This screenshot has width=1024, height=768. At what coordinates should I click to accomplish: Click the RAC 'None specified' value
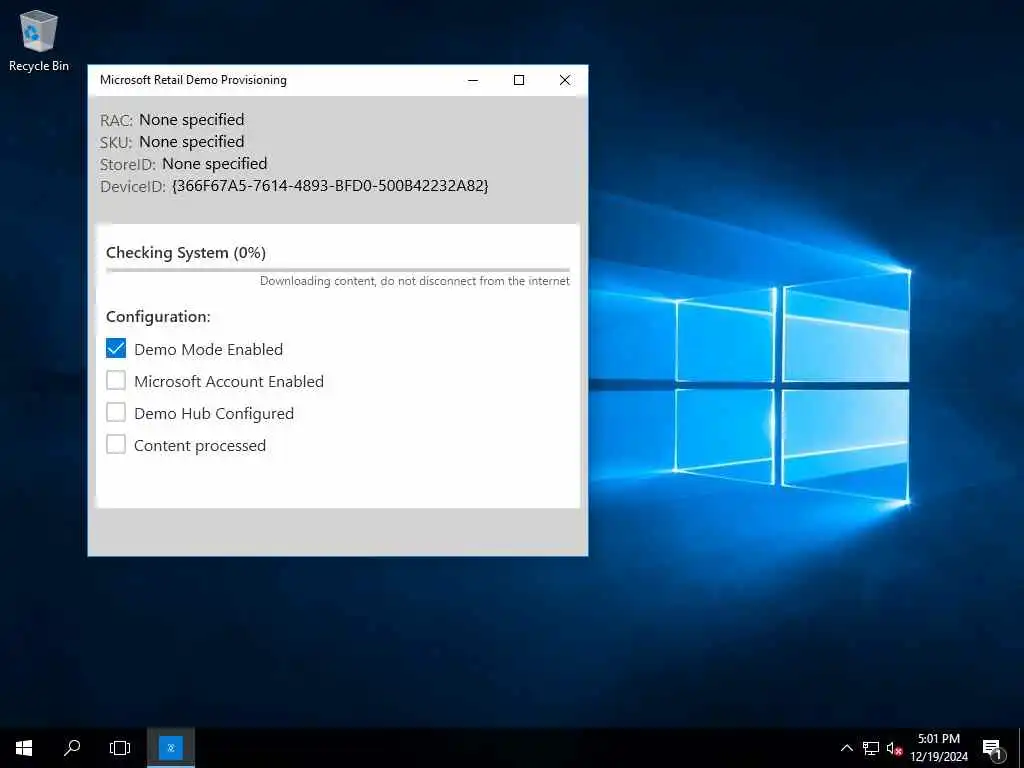click(x=191, y=120)
